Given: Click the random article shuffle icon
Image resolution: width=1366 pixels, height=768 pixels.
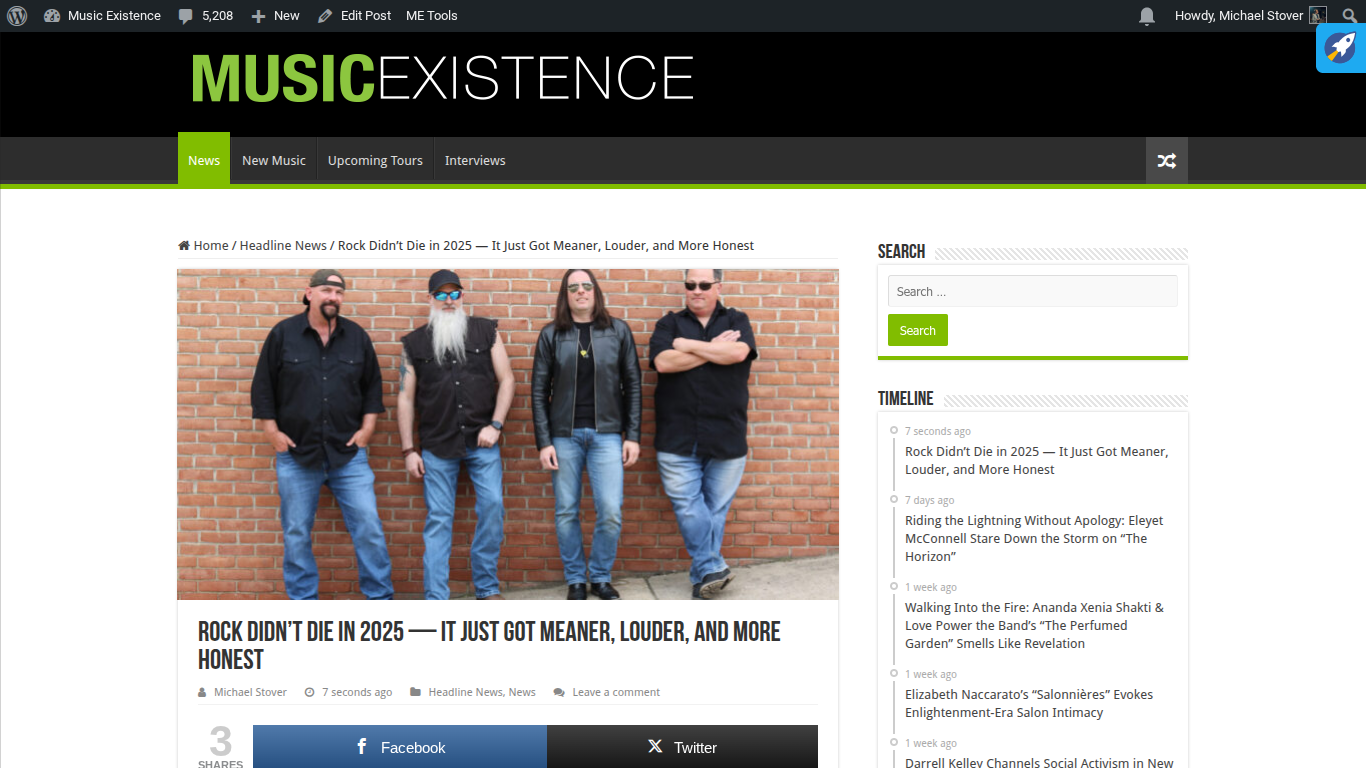Looking at the screenshot, I should coord(1166,160).
